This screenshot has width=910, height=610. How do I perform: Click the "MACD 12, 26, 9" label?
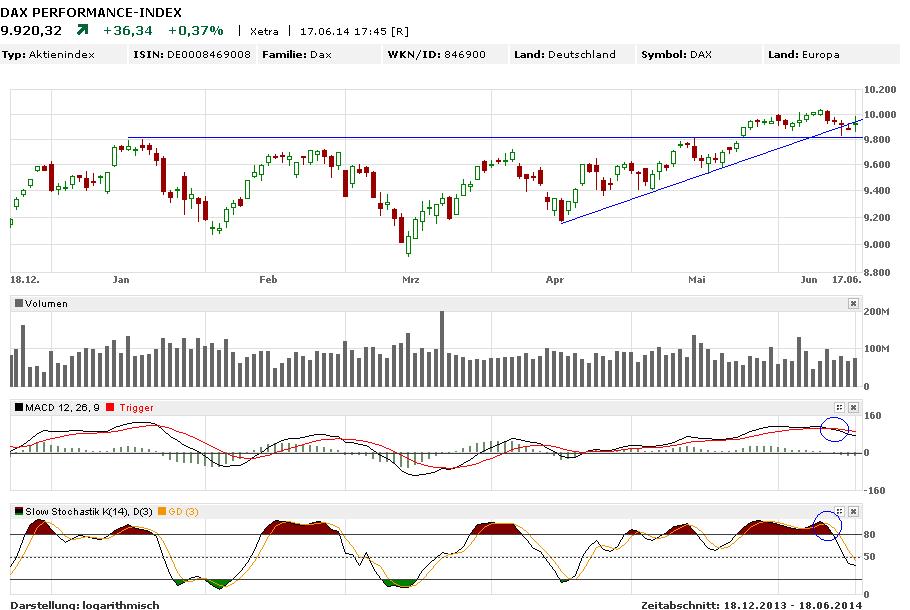pos(62,407)
